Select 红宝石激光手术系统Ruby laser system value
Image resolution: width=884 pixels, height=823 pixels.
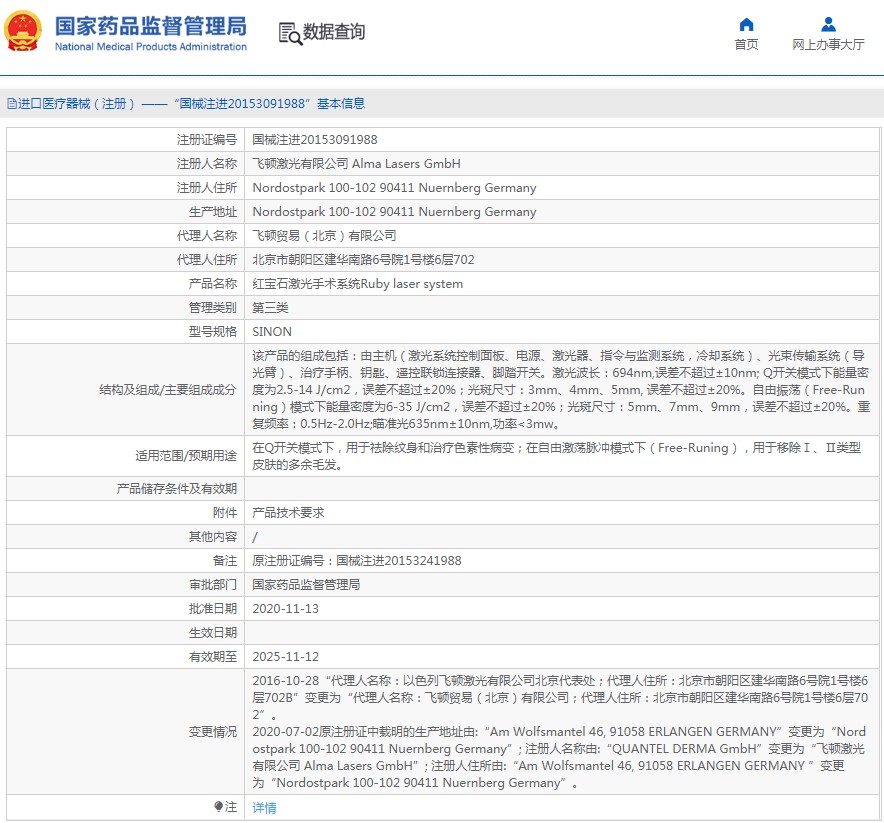click(x=357, y=284)
